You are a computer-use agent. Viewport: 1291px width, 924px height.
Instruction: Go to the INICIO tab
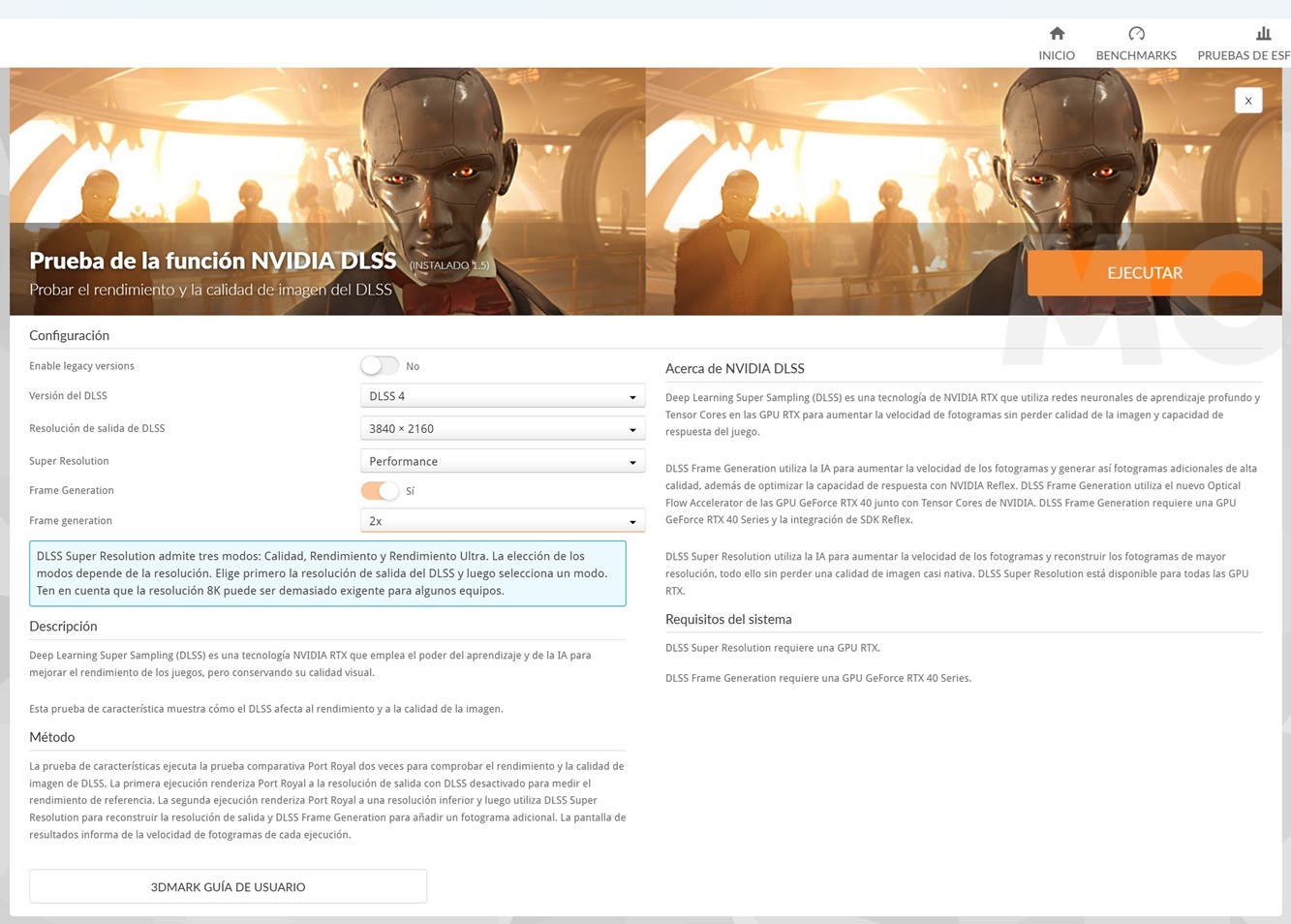coord(1057,55)
